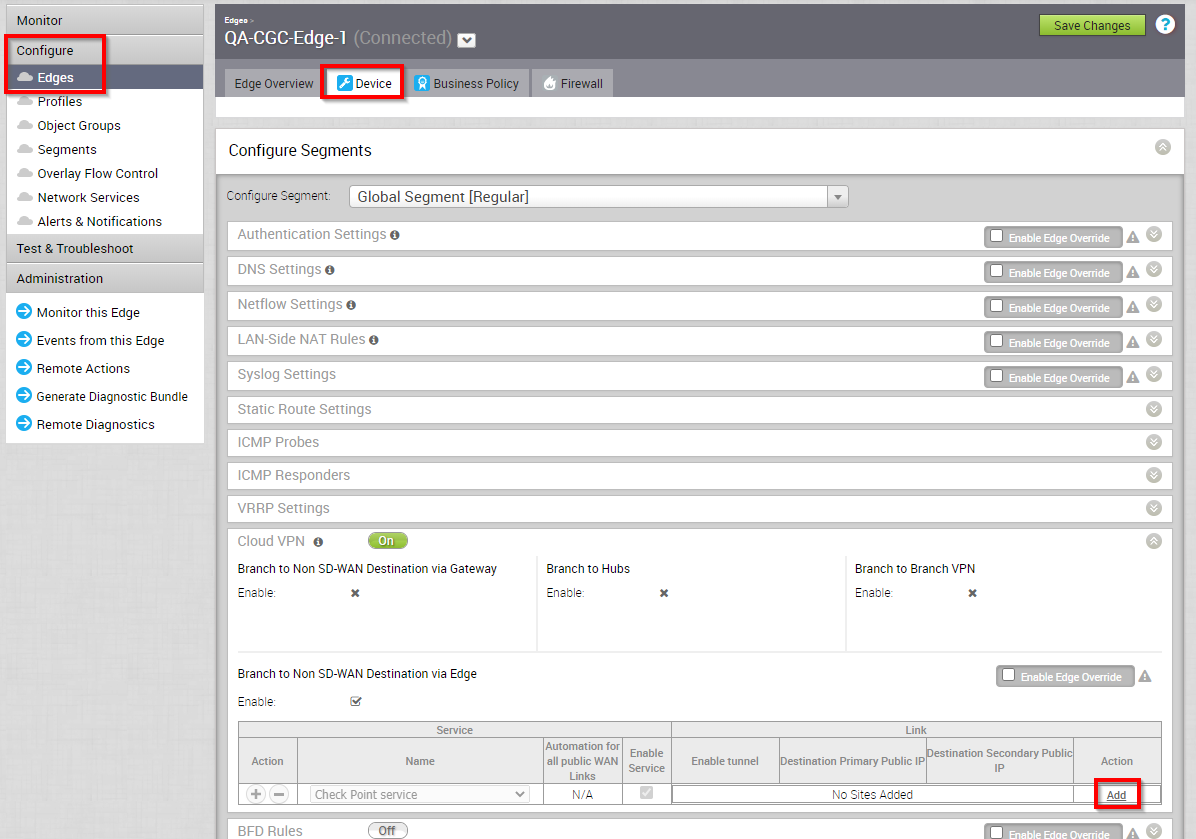The width and height of the screenshot is (1196, 839).
Task: Open the Generate Diagnostic Bundle link
Action: (x=112, y=396)
